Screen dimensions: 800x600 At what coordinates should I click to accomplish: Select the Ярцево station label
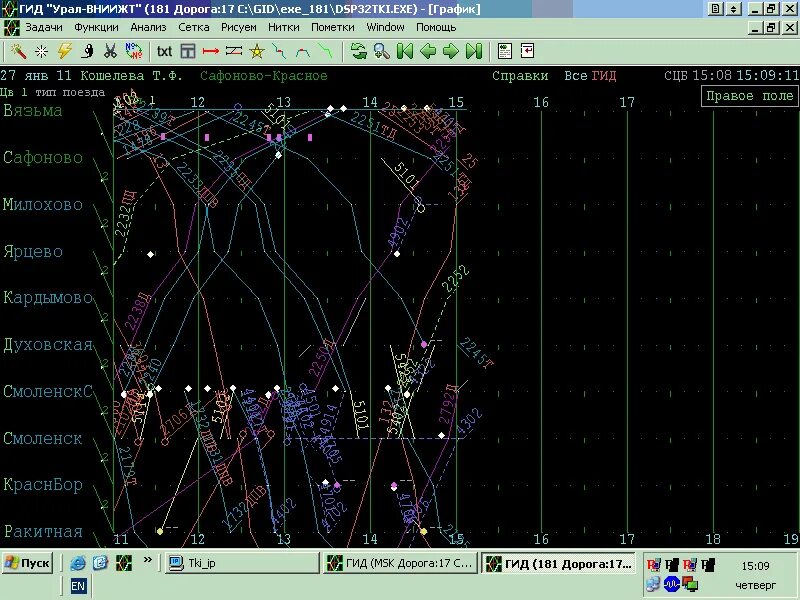(33, 252)
